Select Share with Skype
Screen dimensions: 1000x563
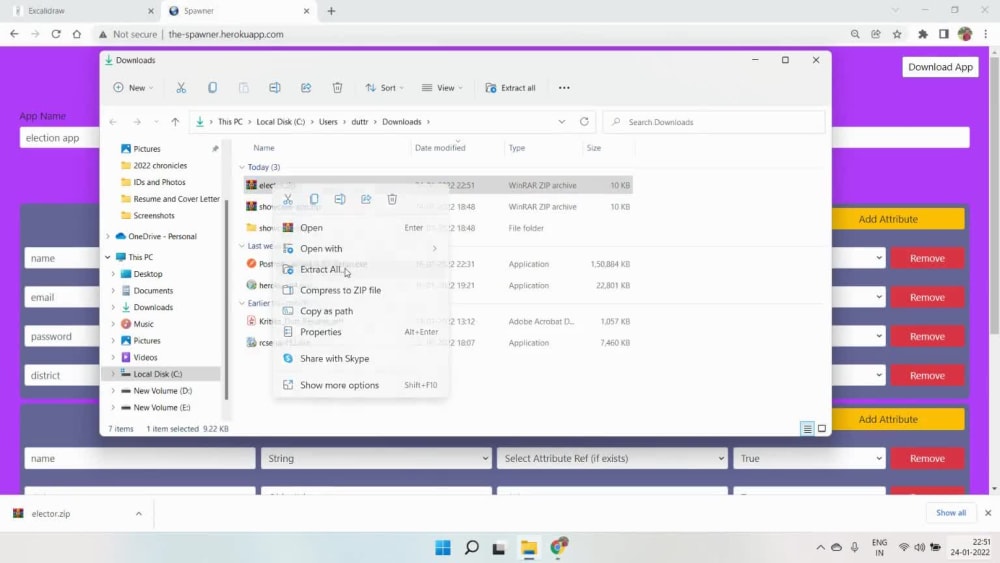coord(360,358)
